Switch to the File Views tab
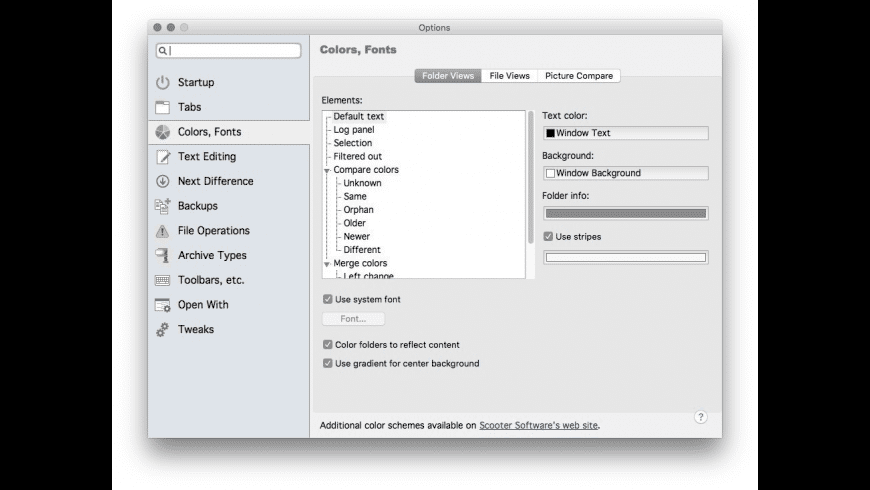The height and width of the screenshot is (490, 870). click(509, 76)
